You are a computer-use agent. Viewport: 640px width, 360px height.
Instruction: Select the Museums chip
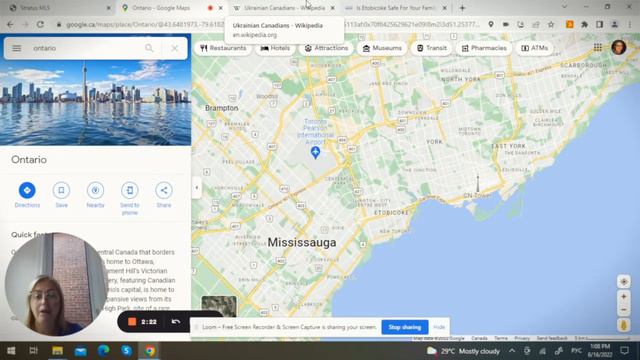coord(382,48)
